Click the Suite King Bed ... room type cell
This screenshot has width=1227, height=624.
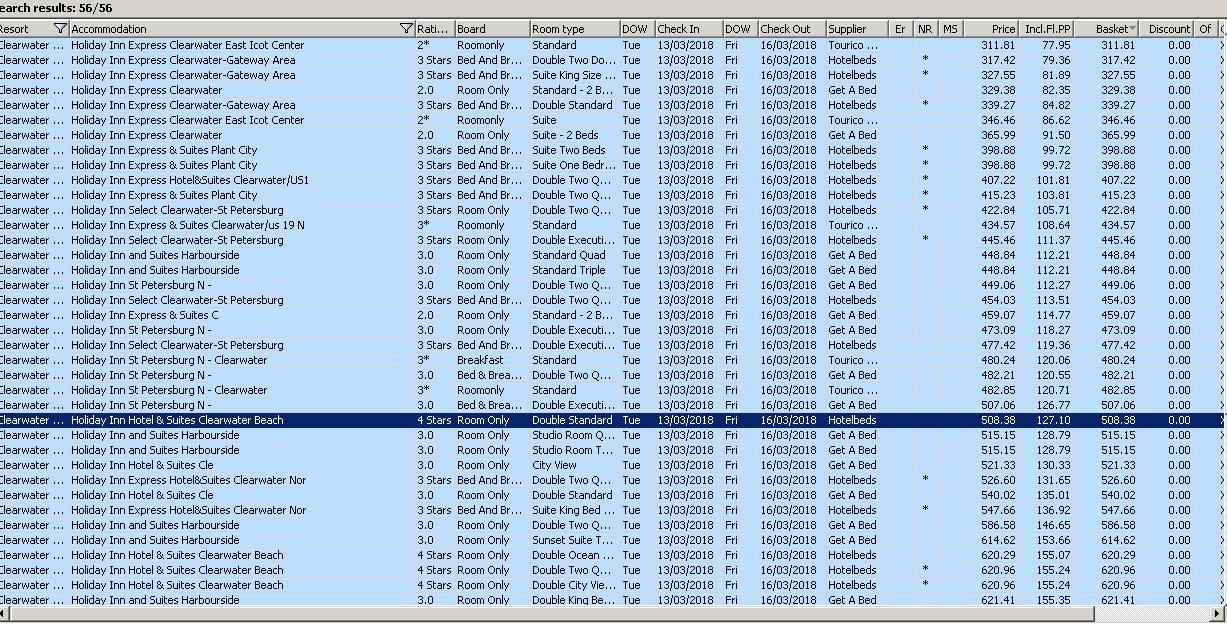574,510
